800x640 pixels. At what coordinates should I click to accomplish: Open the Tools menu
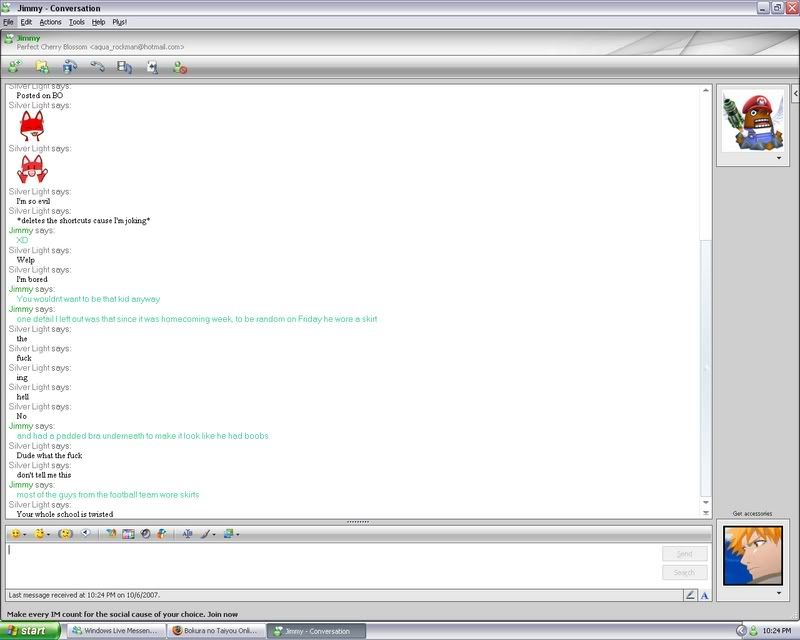[x=76, y=21]
